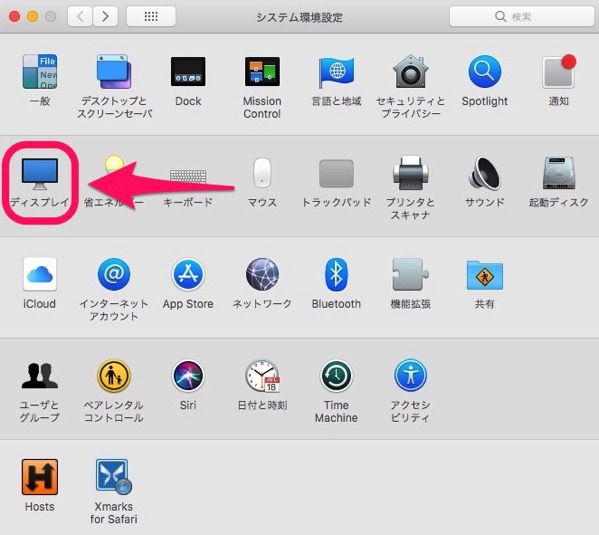Open ディスプレイ (Displays) preferences
599x535 pixels.
(x=40, y=174)
